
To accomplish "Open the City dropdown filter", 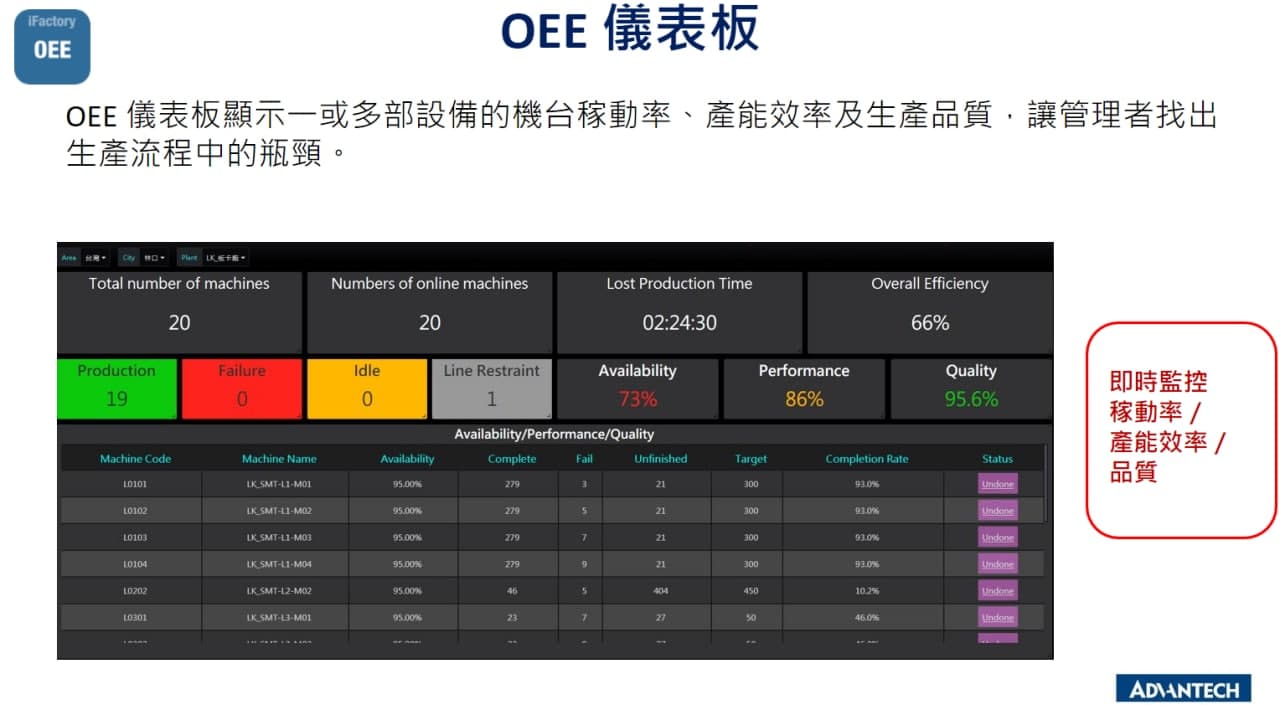I will click(x=153, y=258).
